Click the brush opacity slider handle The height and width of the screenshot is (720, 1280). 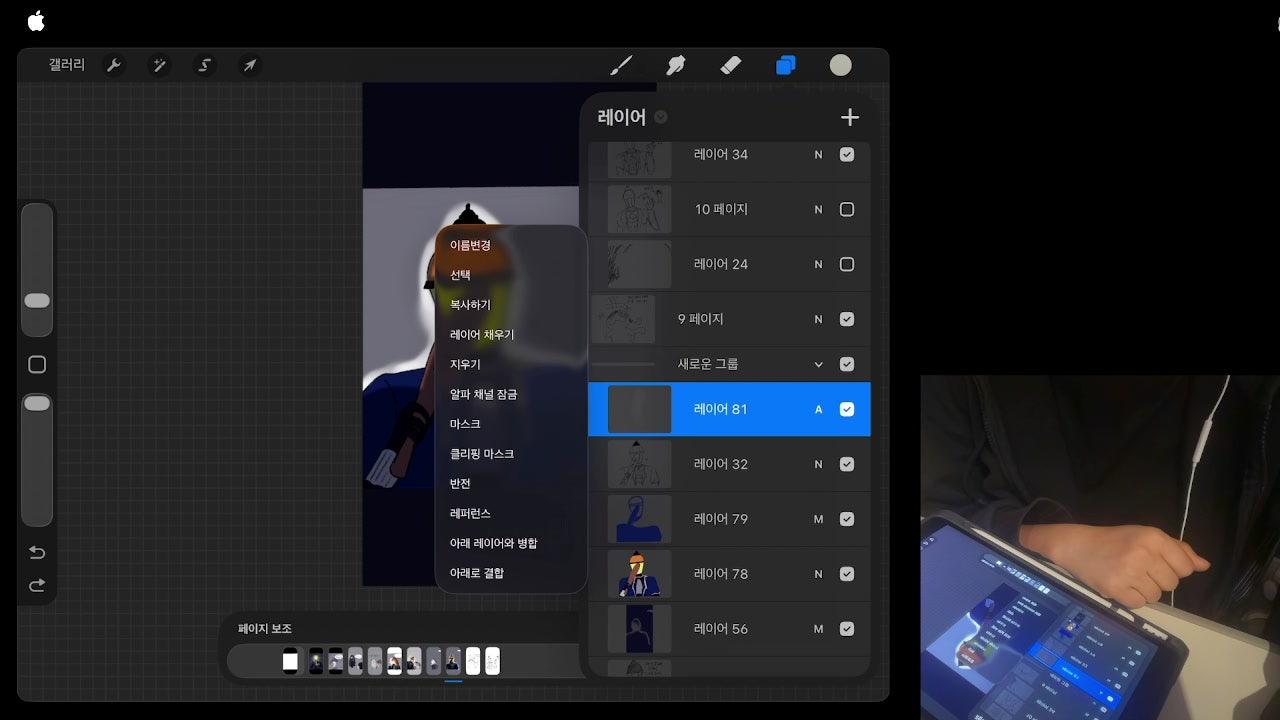point(37,403)
